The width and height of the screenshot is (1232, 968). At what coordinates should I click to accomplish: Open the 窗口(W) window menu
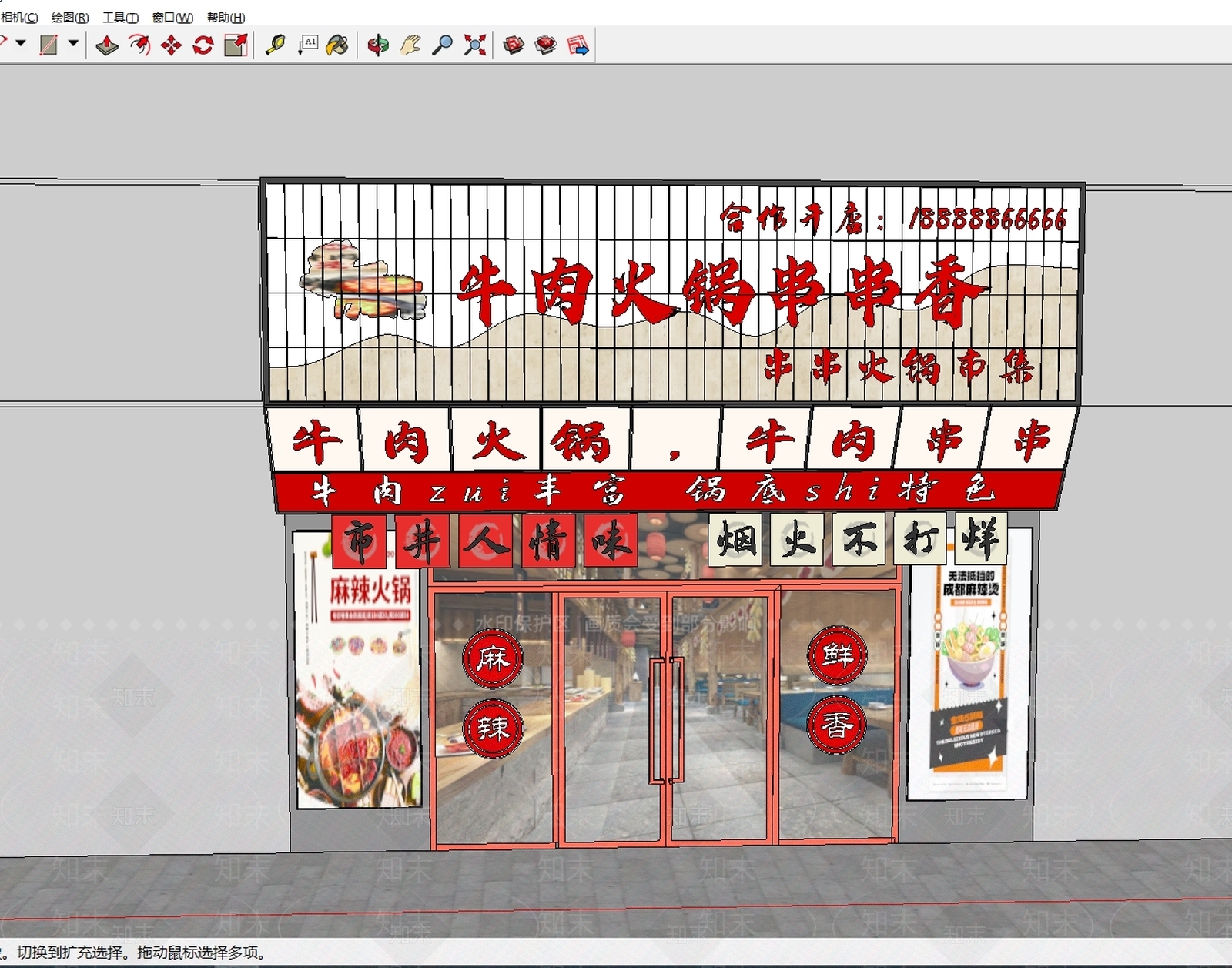[172, 17]
